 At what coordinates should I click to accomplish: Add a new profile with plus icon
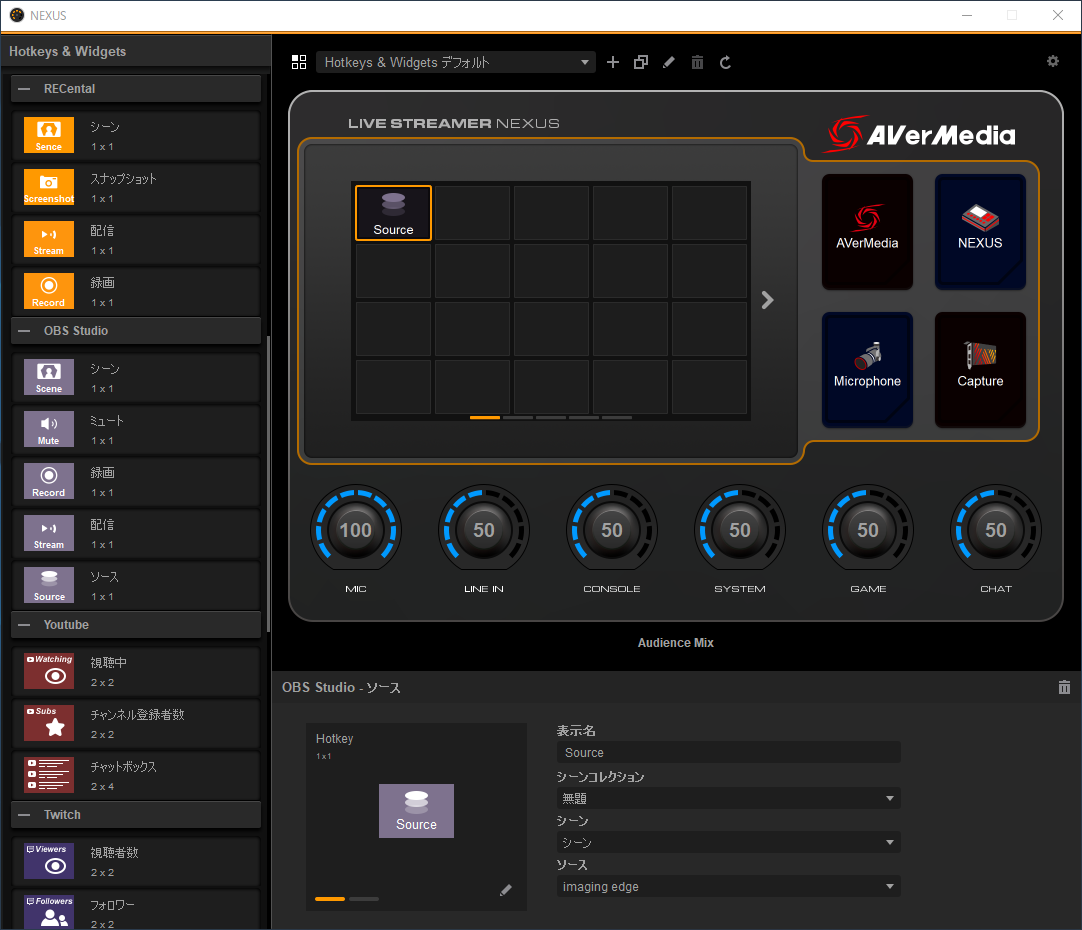click(x=613, y=62)
